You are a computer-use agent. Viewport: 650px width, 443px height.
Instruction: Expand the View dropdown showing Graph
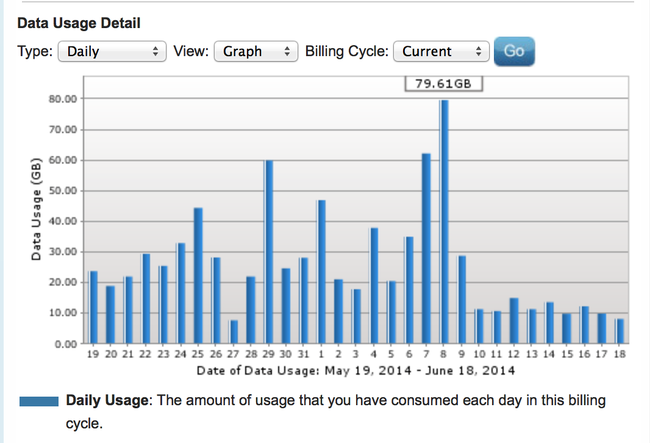pos(256,51)
